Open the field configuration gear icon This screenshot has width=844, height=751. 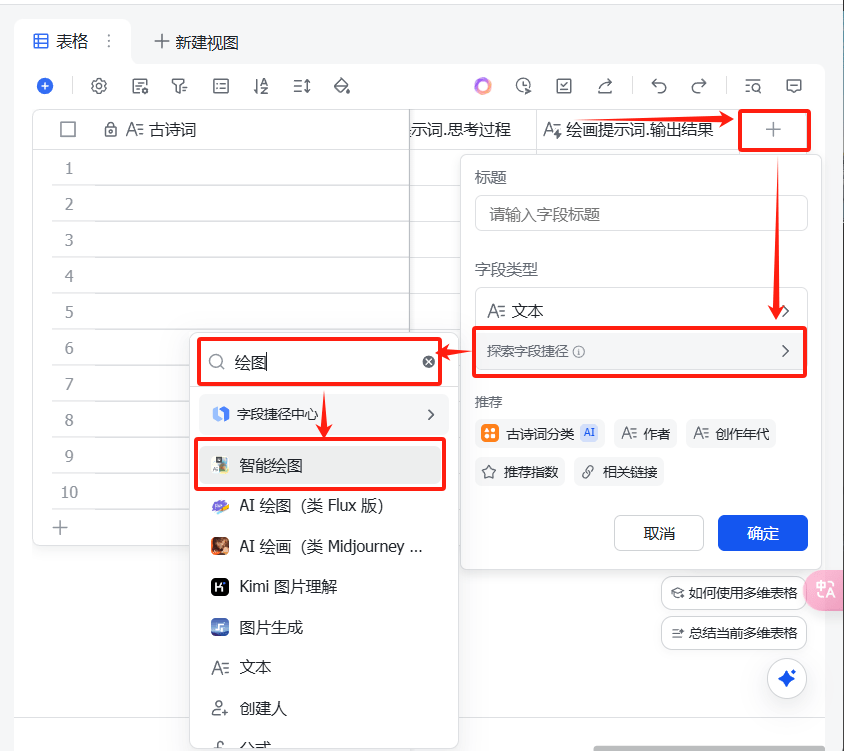pos(99,86)
